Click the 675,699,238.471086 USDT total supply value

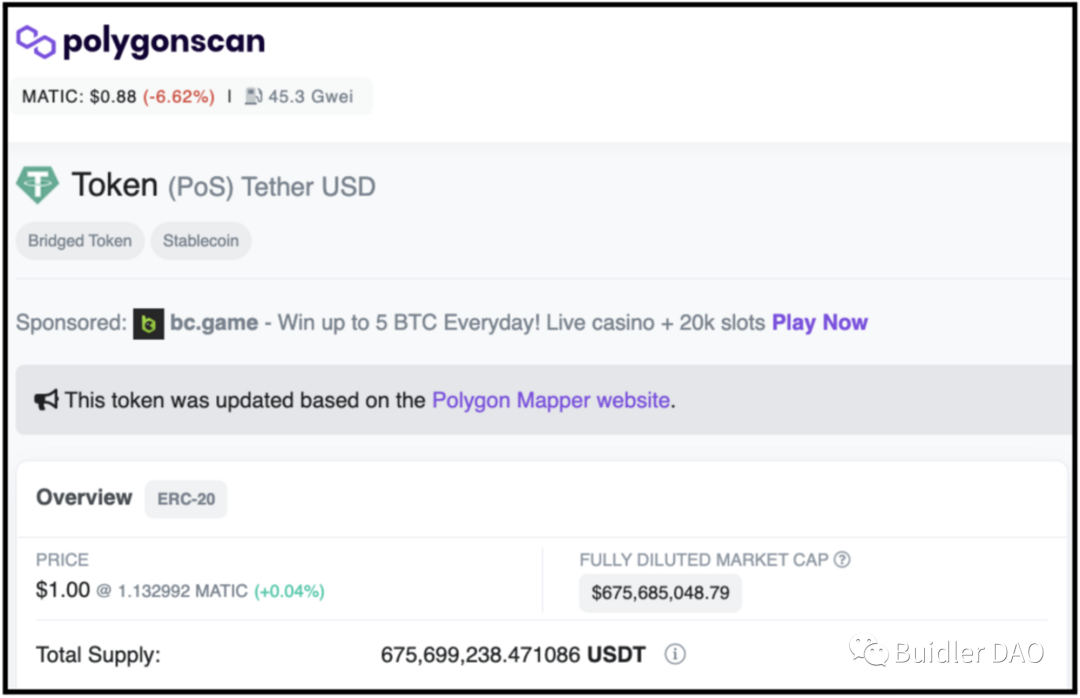512,655
